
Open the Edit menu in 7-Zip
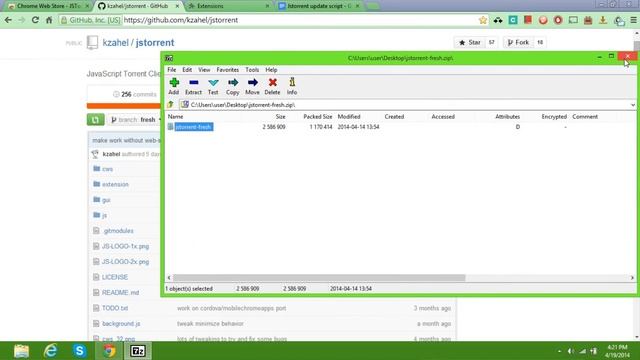coord(187,70)
